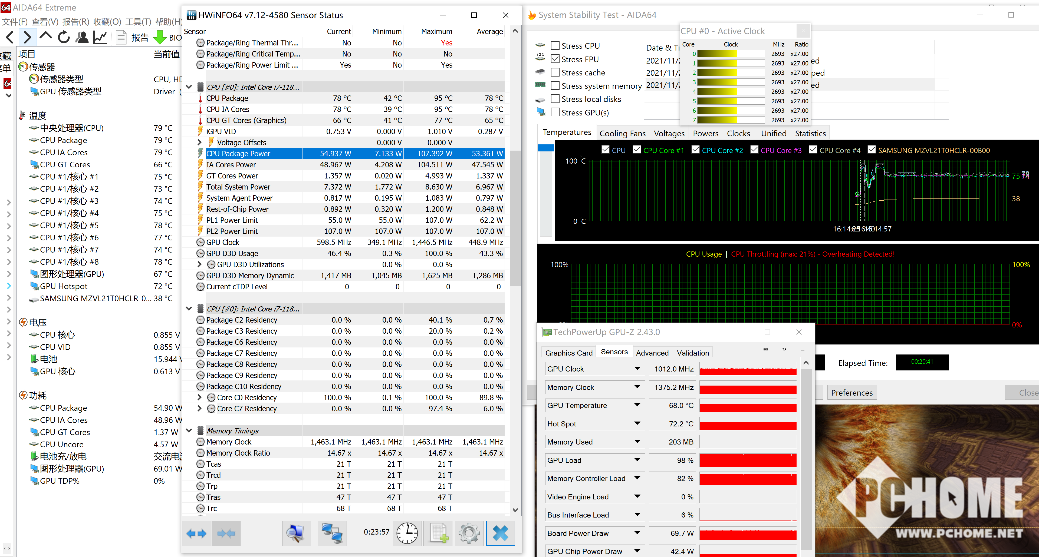Click the Stress cache chip icon
The height and width of the screenshot is (557, 1039).
pyautogui.click(x=541, y=72)
